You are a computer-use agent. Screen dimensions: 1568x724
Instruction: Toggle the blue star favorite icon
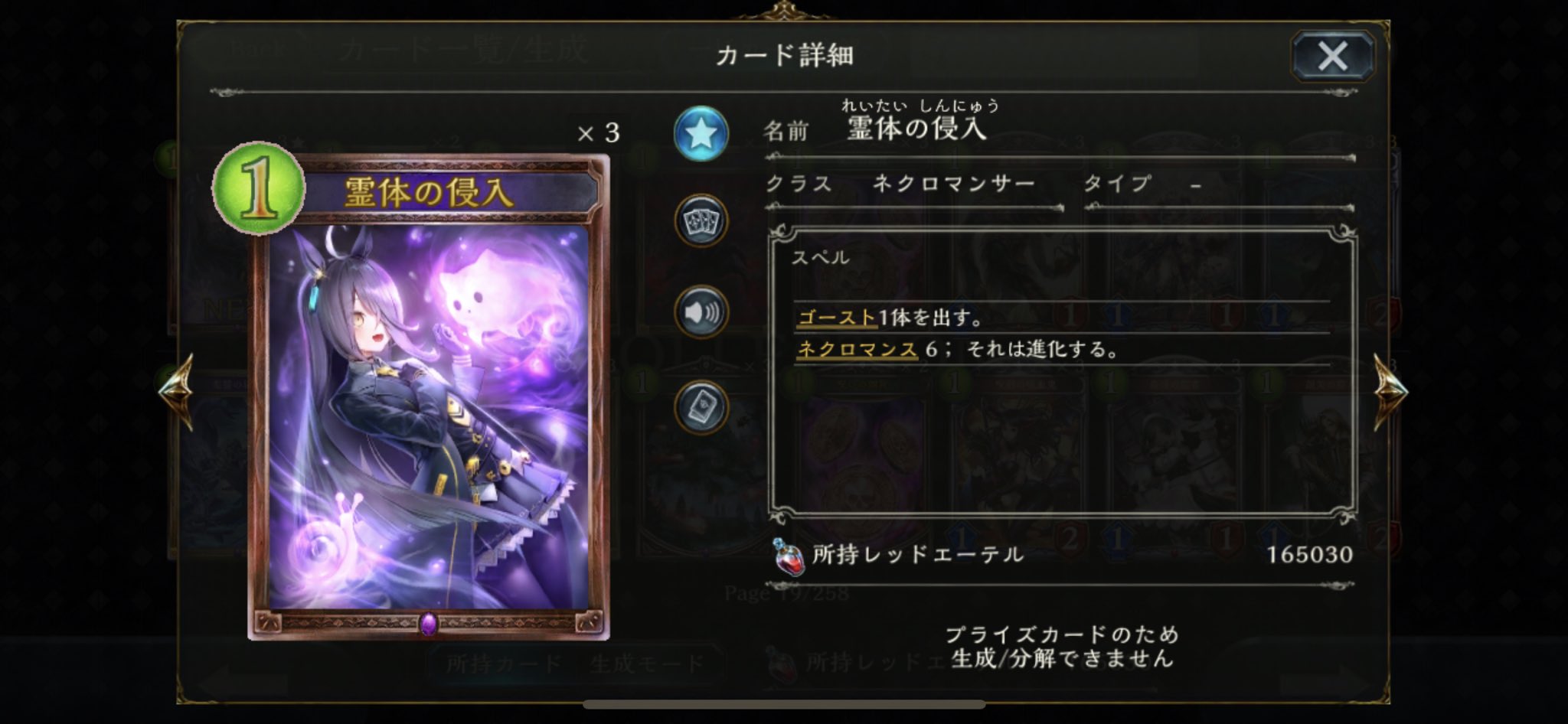coord(701,134)
